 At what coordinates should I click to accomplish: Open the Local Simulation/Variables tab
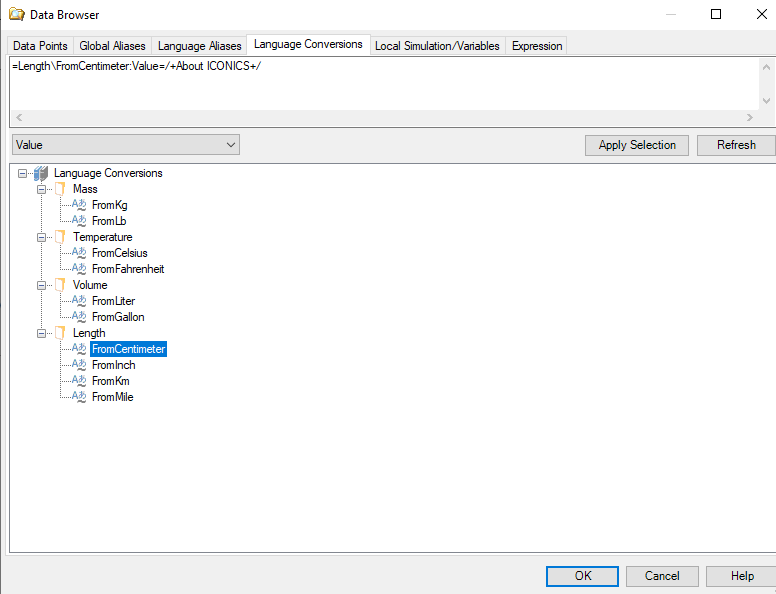click(x=437, y=46)
